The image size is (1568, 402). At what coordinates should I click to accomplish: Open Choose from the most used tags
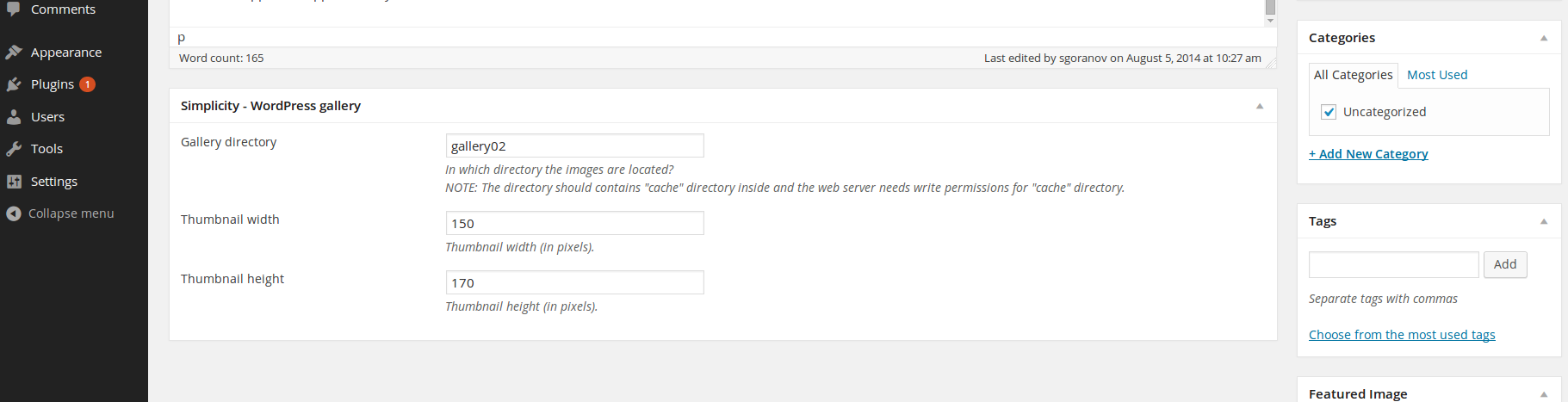click(x=1402, y=335)
